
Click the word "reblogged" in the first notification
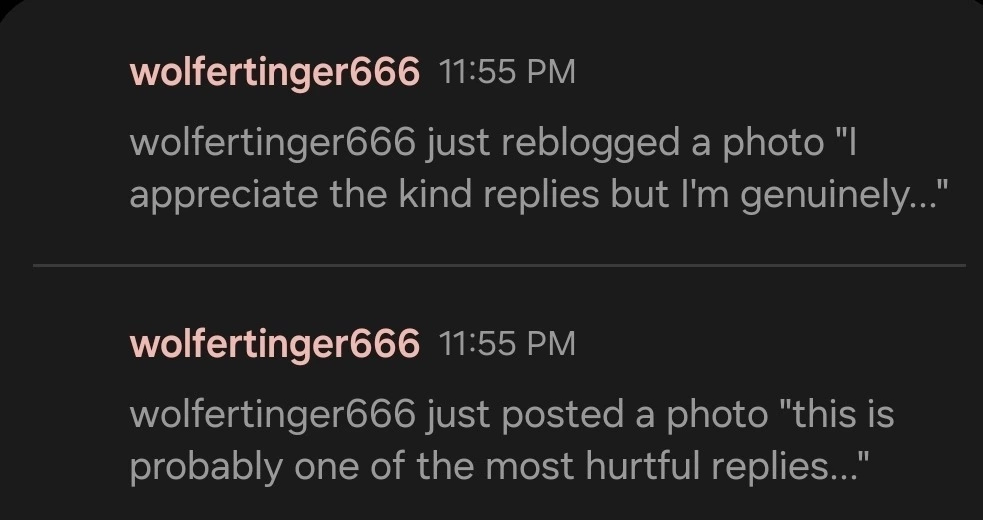(x=584, y=144)
